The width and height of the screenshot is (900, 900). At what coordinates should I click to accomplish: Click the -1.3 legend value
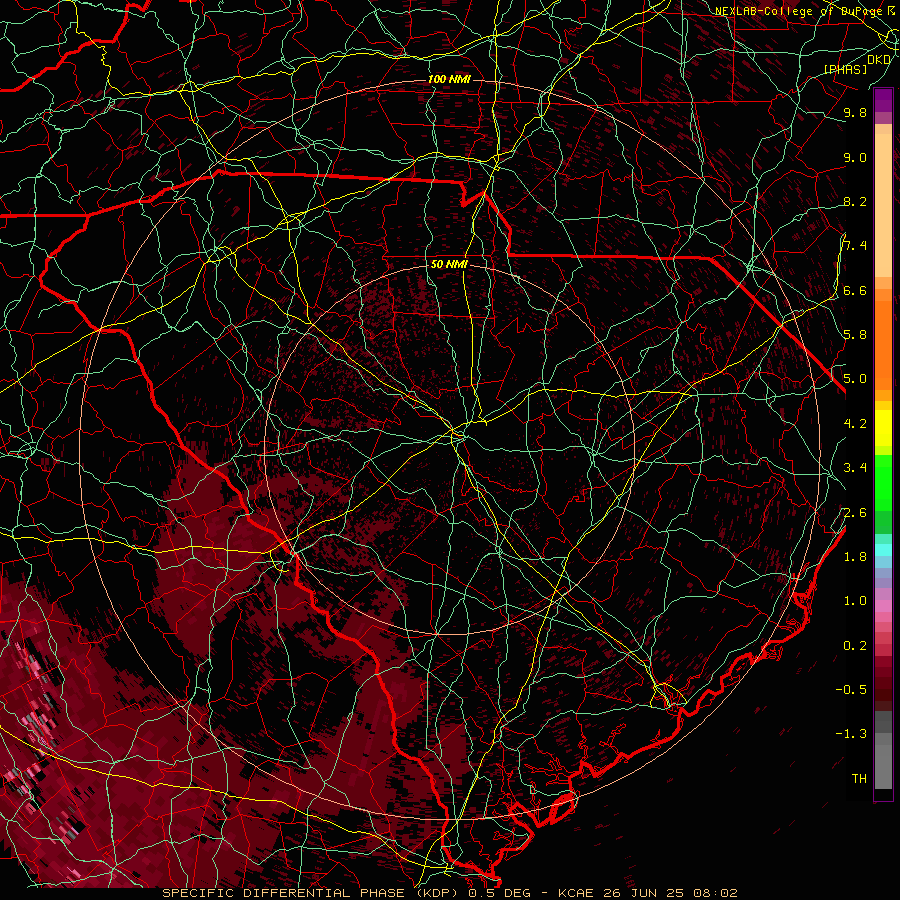pyautogui.click(x=851, y=734)
